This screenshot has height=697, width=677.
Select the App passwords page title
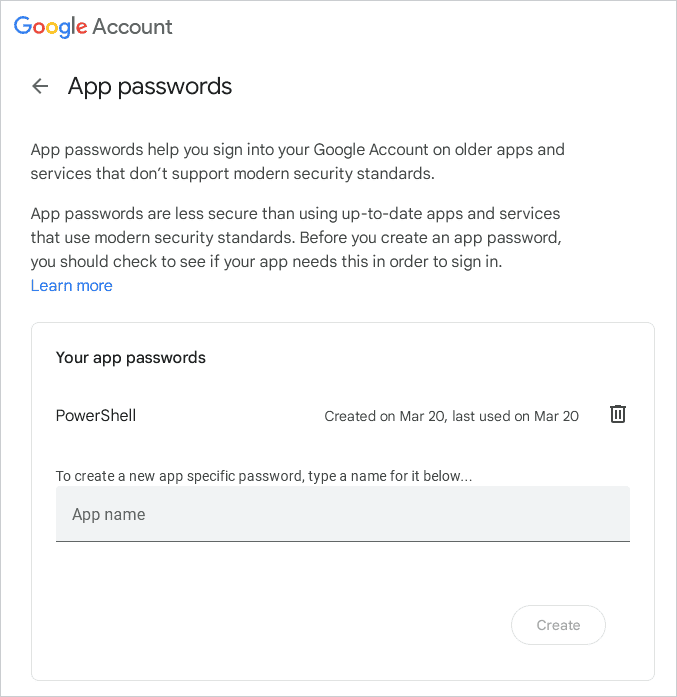click(150, 86)
